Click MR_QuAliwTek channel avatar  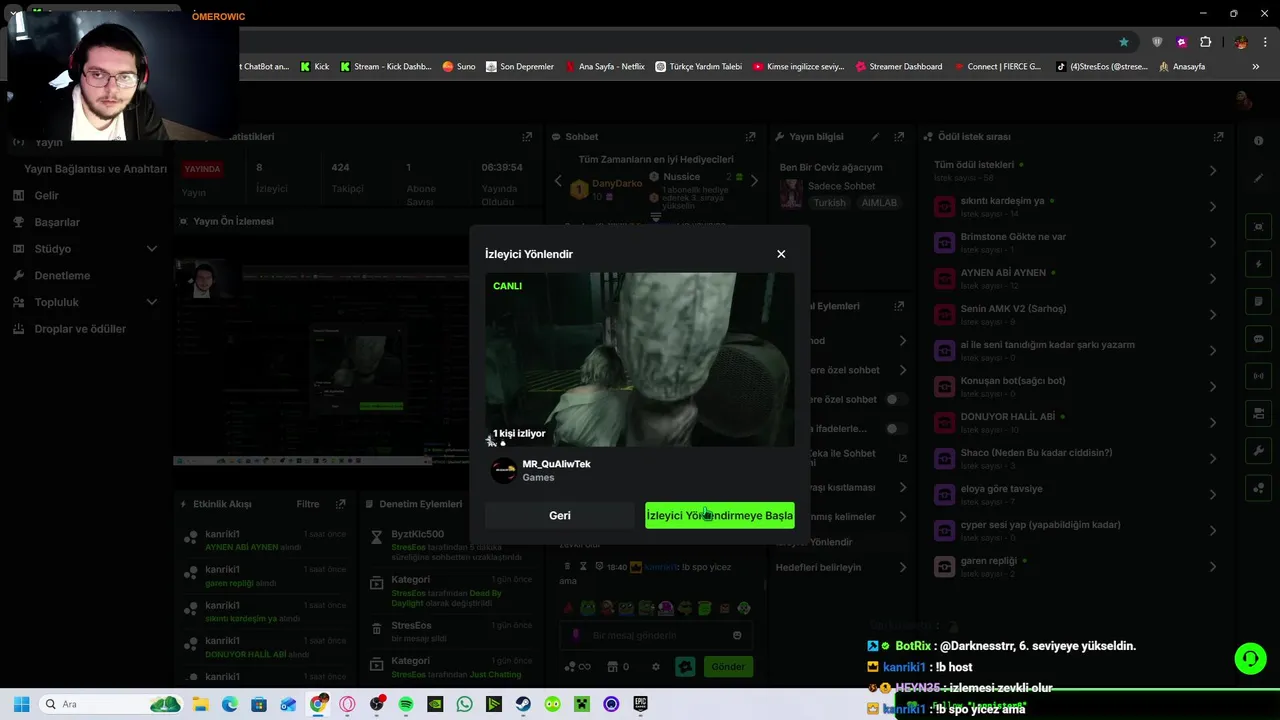(x=504, y=470)
